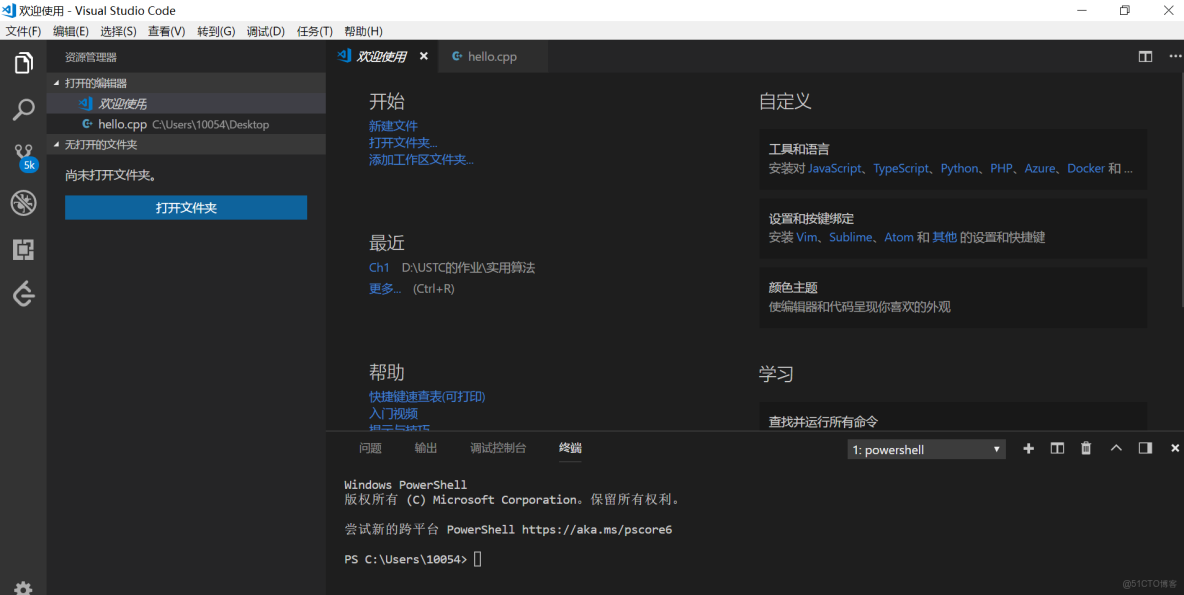Add a new terminal with plus icon
1184x595 pixels.
tap(1028, 449)
